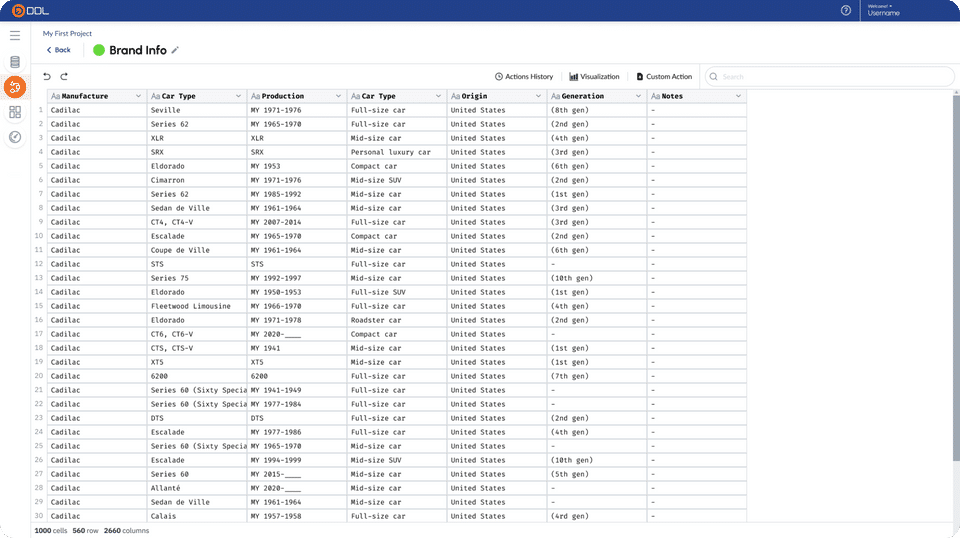Select the (5th gen) generation cell
This screenshot has height=538, width=960.
pos(597,474)
